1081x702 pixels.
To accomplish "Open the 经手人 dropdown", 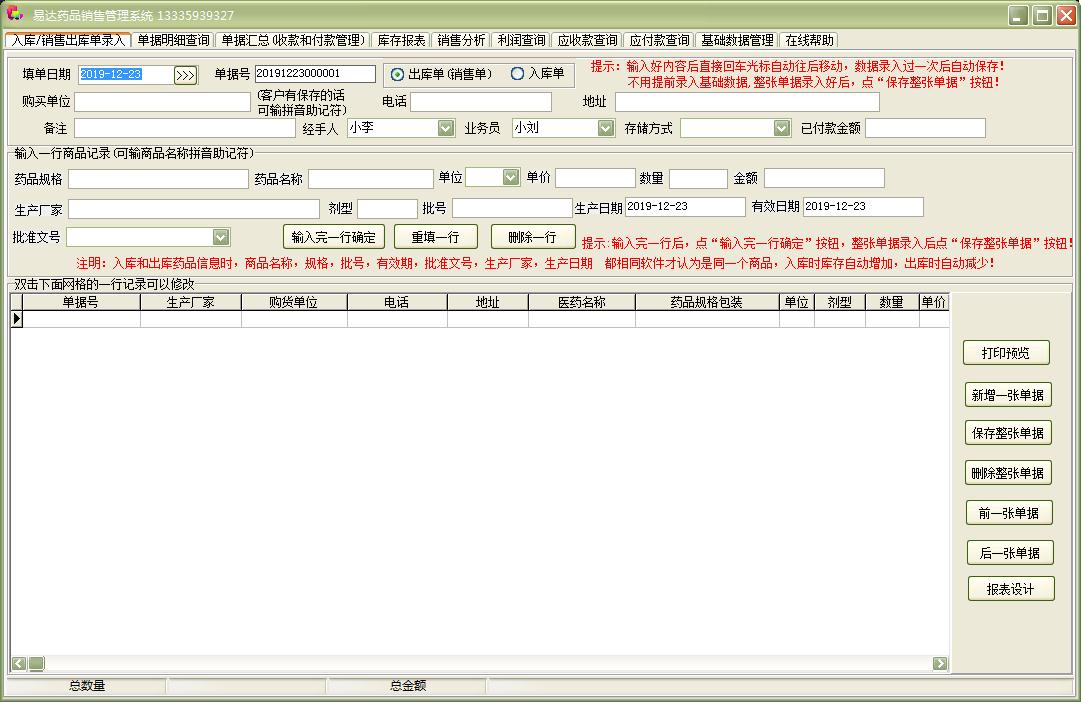I will tap(446, 128).
